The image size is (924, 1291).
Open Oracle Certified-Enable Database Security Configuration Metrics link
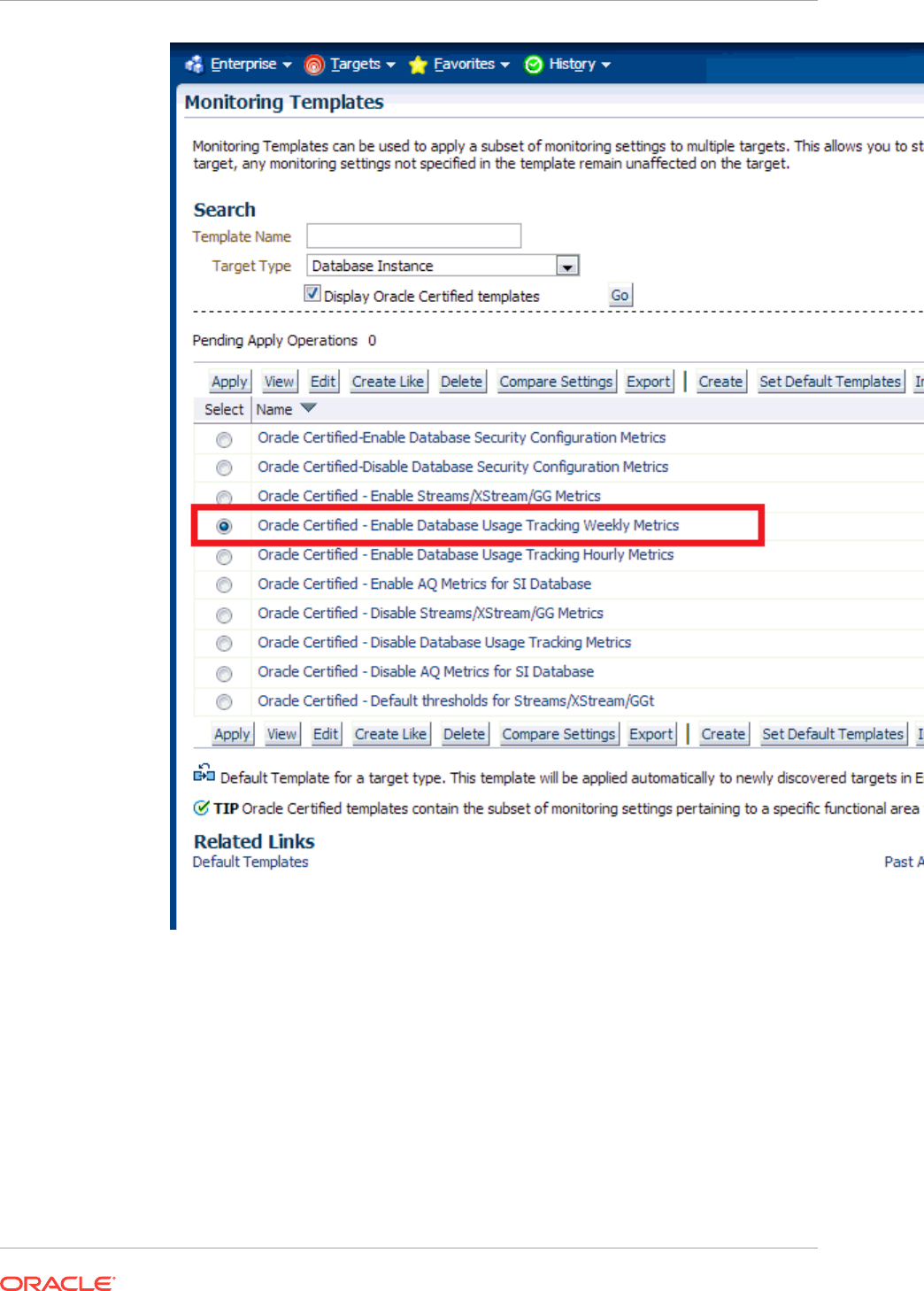[461, 437]
